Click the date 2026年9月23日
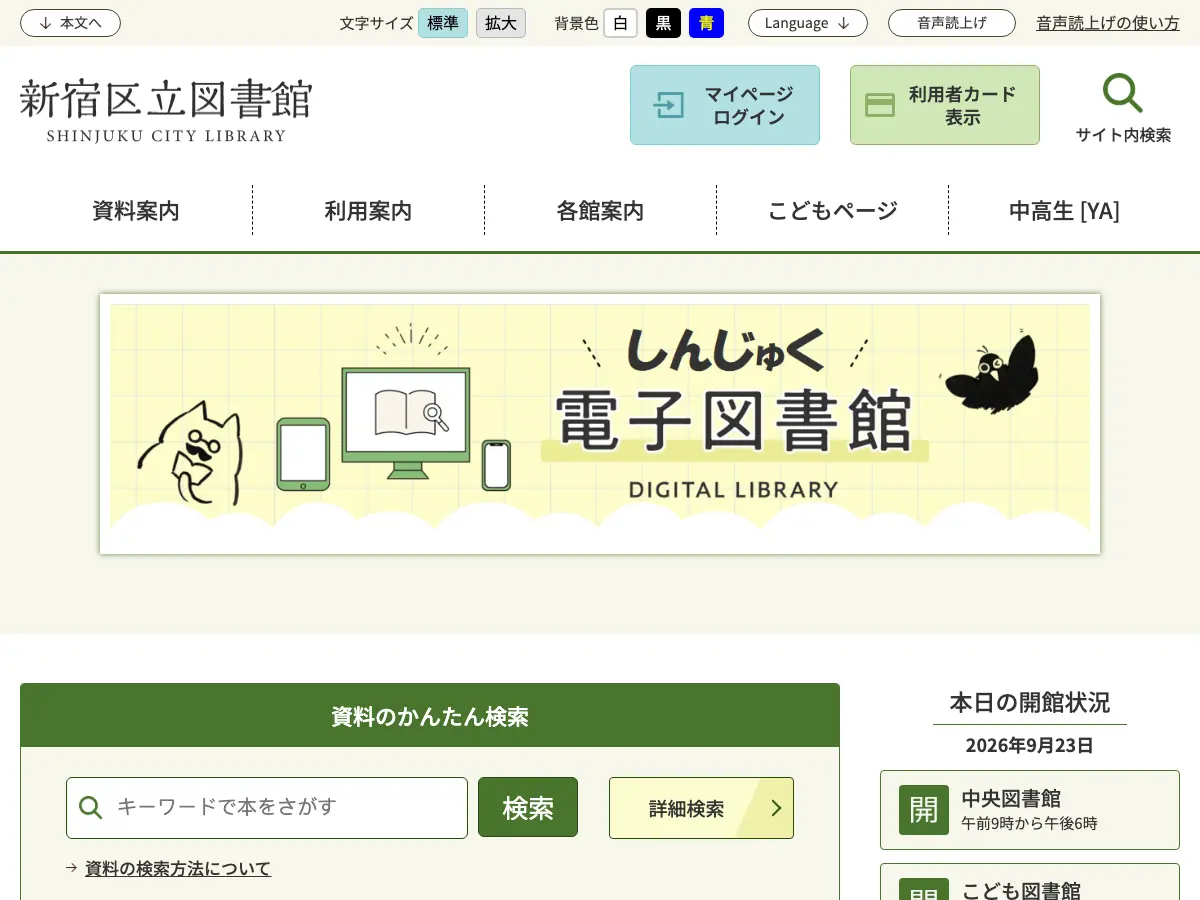 [x=1030, y=745]
